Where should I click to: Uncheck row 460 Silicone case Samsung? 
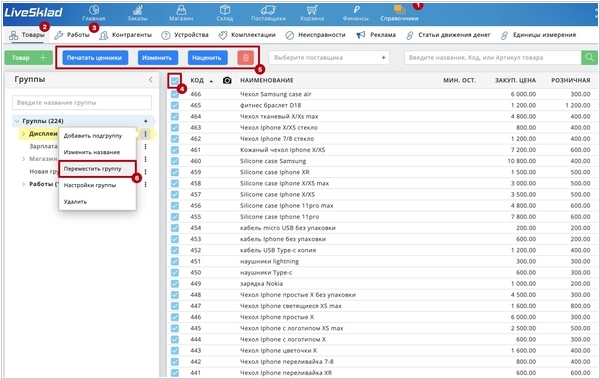pos(175,161)
